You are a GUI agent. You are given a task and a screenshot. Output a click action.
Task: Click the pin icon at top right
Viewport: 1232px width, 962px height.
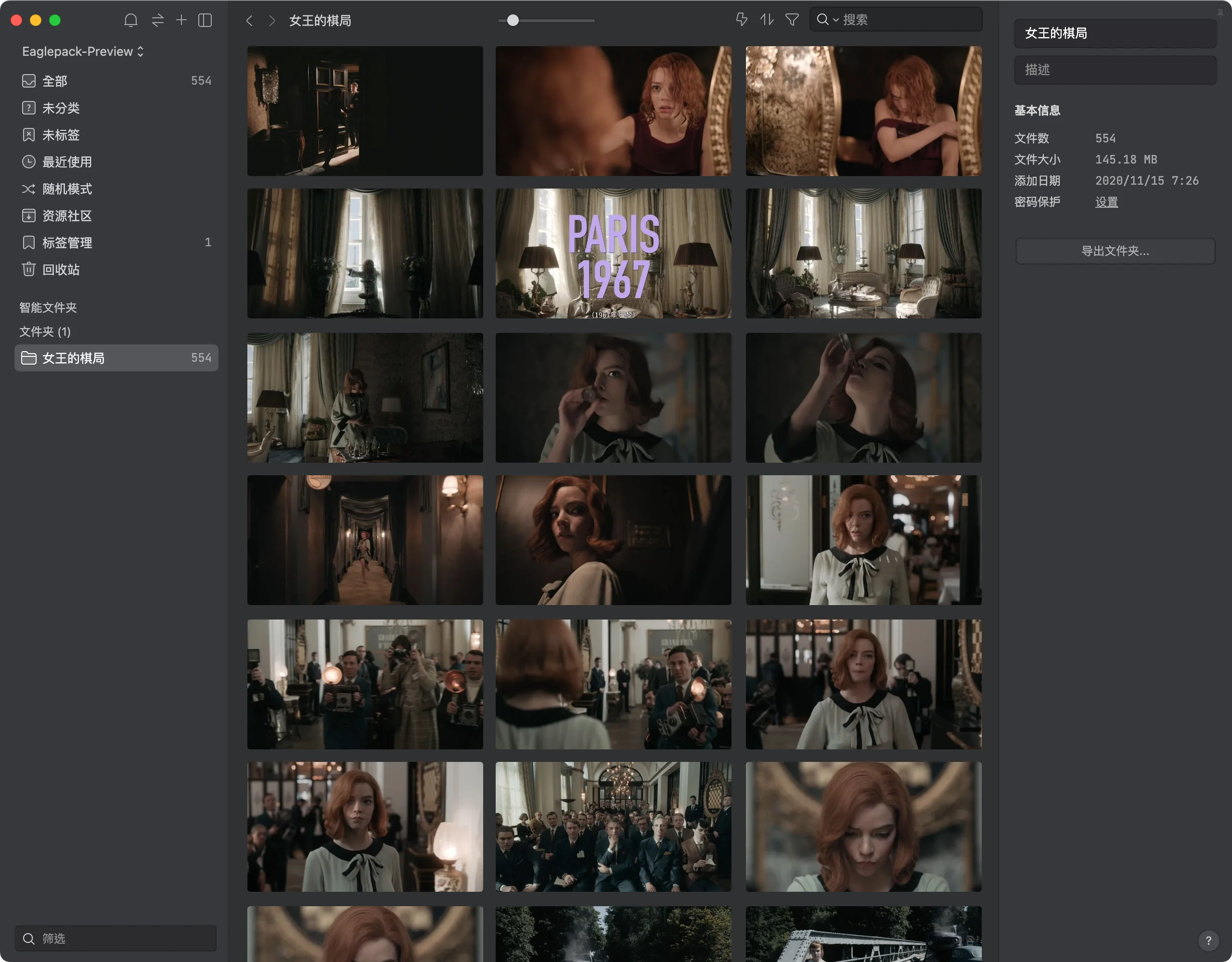click(x=1220, y=12)
